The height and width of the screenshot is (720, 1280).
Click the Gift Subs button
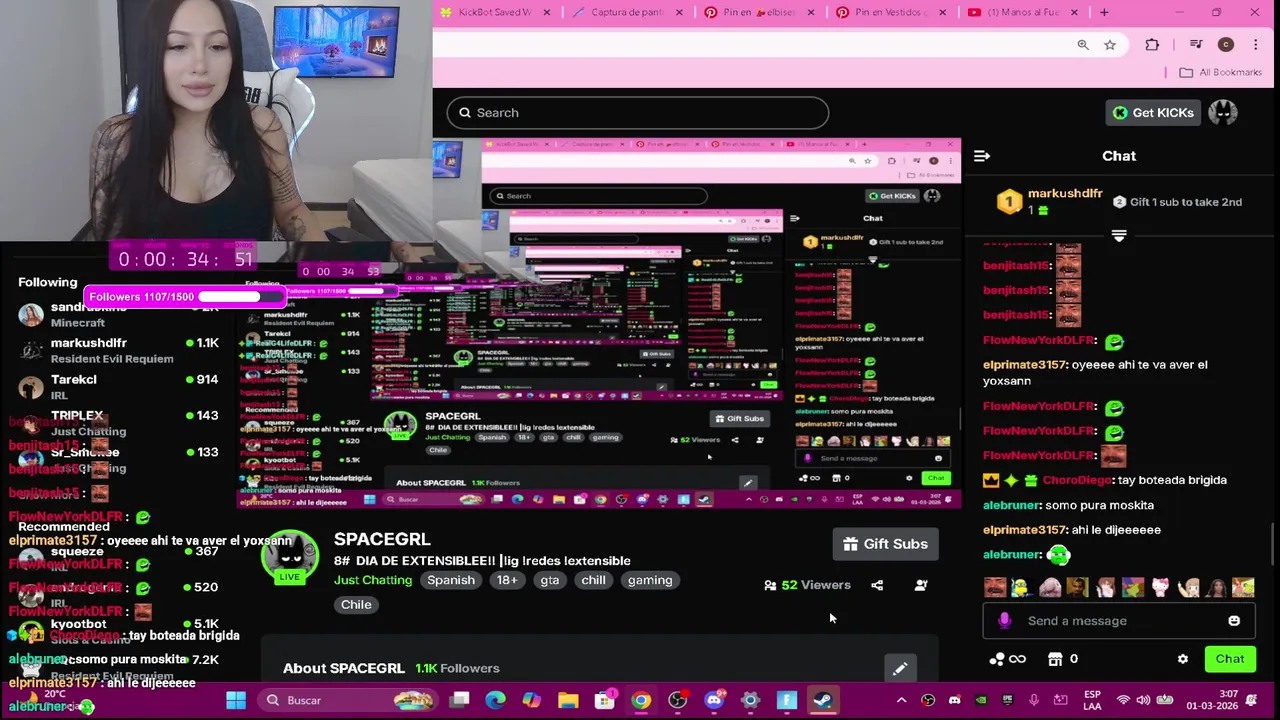[885, 544]
